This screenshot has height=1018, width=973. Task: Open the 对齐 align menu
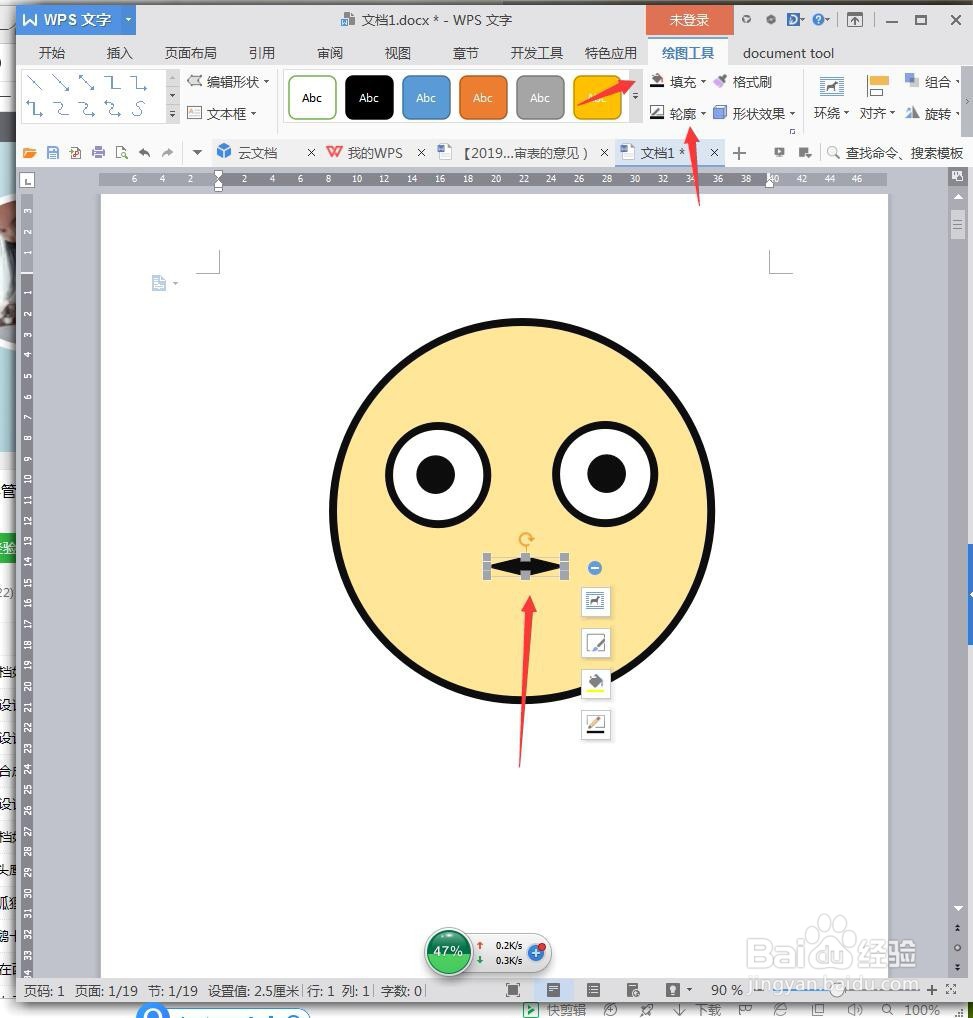click(x=877, y=99)
